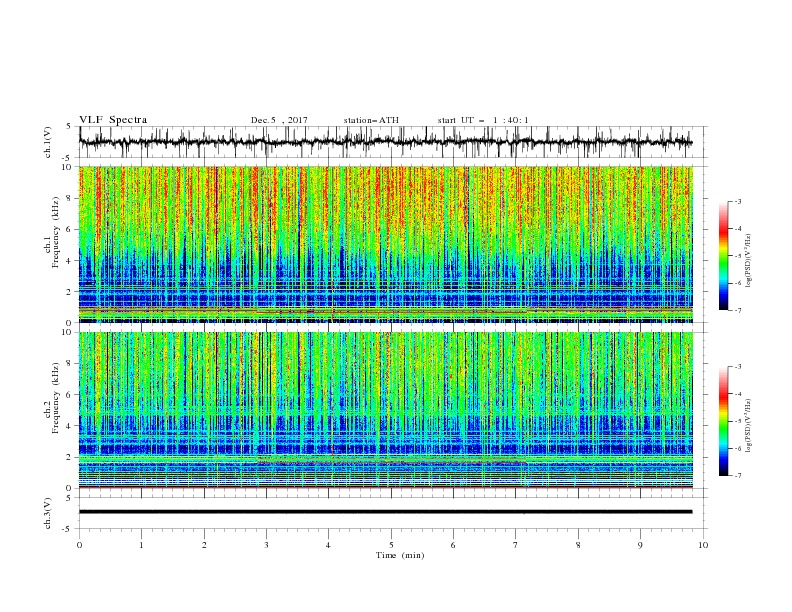The height and width of the screenshot is (612, 792).
Task: Click inside the ch.1 spectrogram panel
Action: [x=385, y=244]
